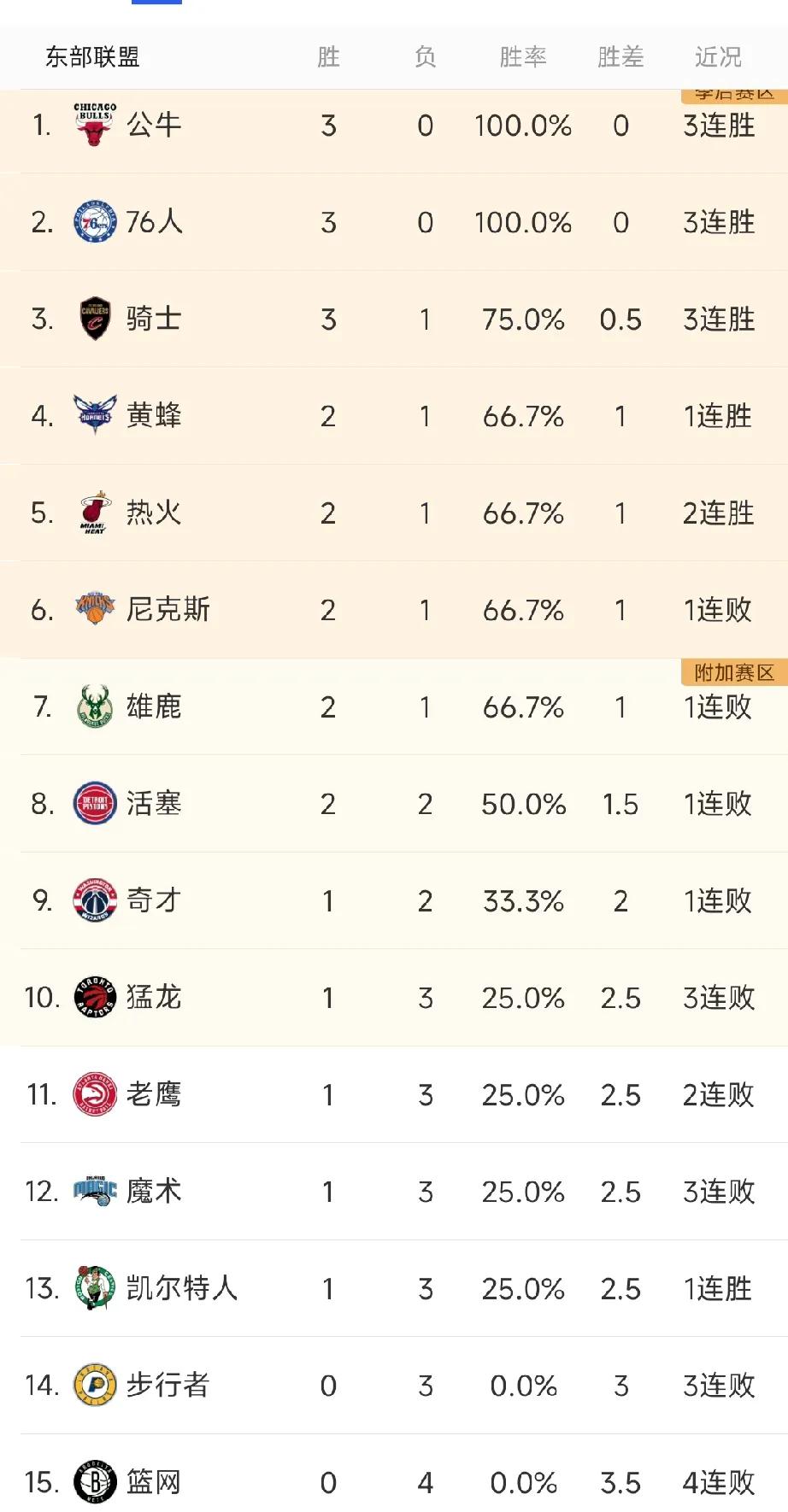This screenshot has height=1512, width=788.
Task: Sort by the 胜率 header
Action: click(522, 57)
